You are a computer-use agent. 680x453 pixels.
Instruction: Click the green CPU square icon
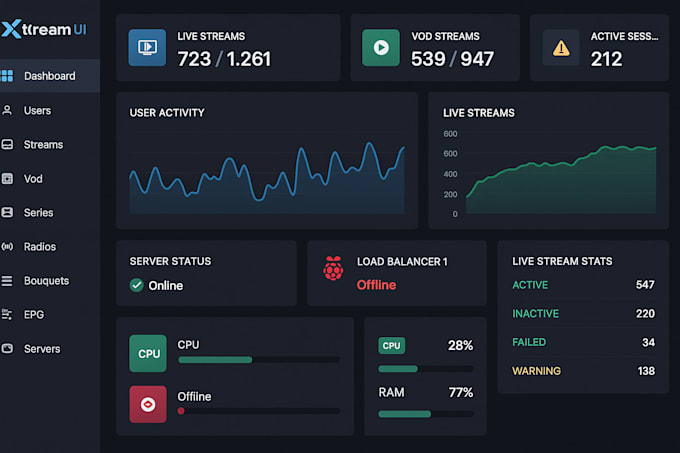pos(148,353)
